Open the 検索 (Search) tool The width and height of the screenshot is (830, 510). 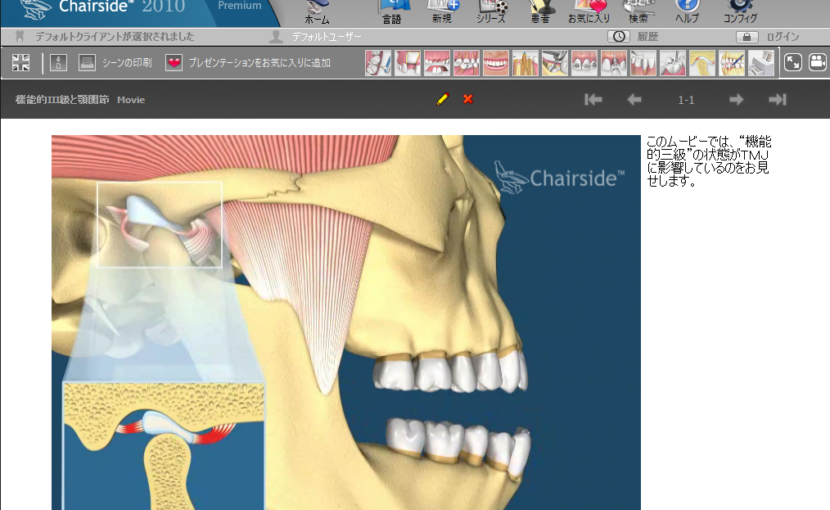point(638,13)
